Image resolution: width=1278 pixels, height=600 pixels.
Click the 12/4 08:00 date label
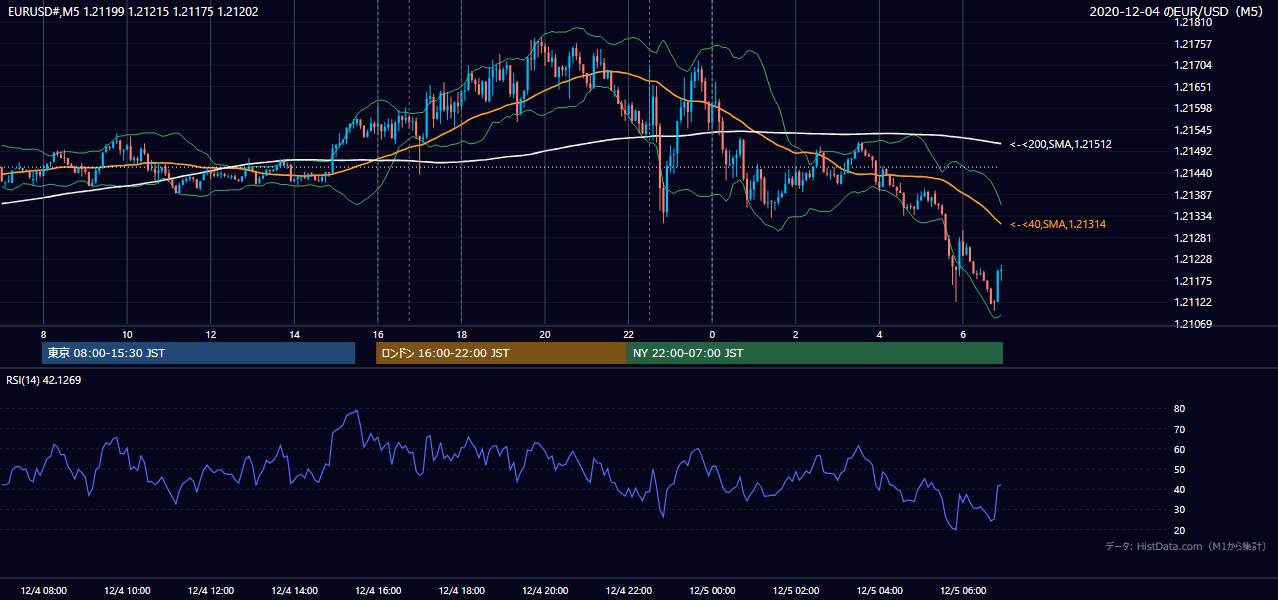point(43,591)
